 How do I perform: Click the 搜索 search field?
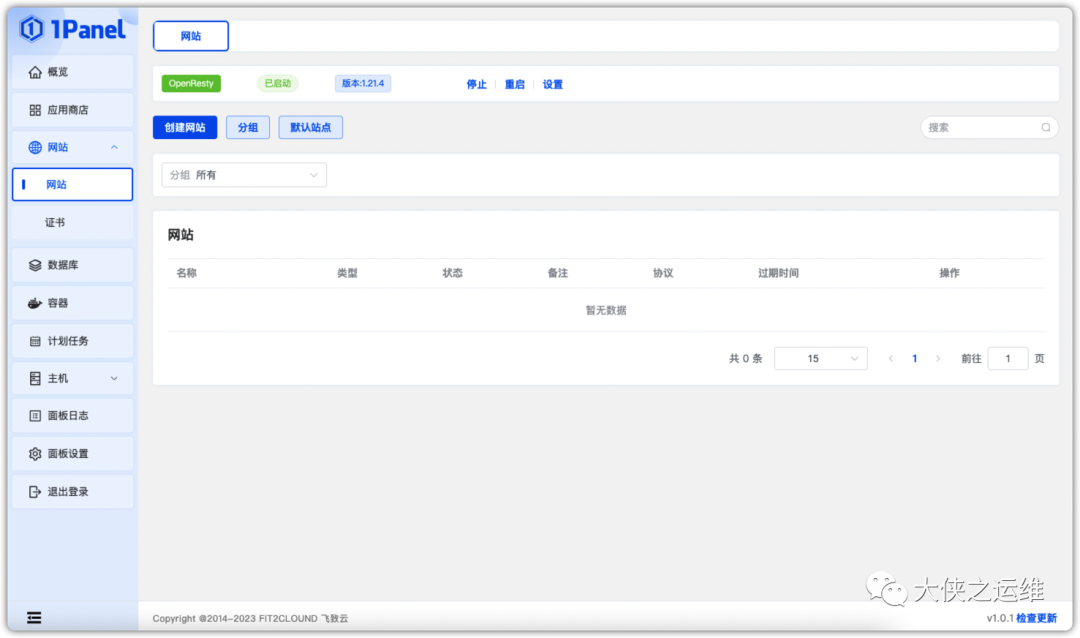coord(989,127)
